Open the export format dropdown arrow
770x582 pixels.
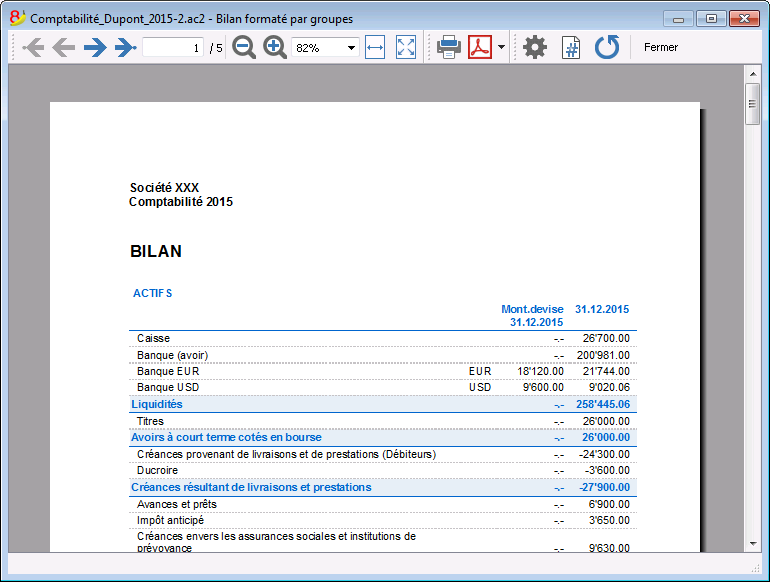click(x=501, y=48)
